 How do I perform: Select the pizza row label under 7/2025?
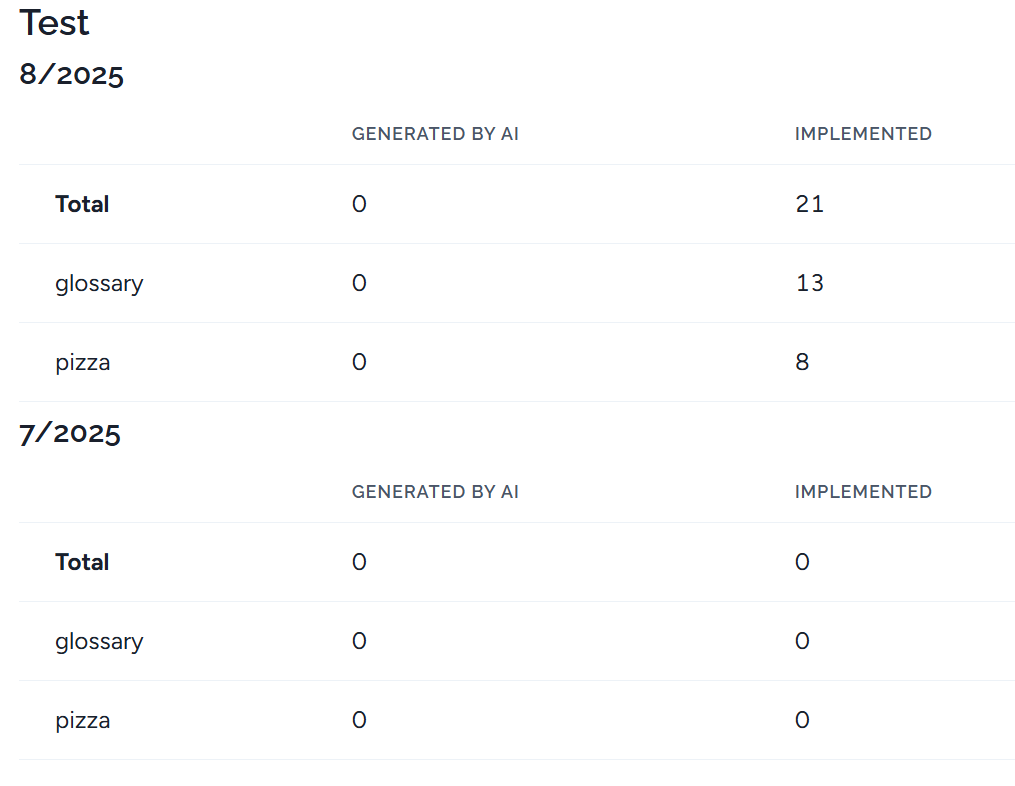pyautogui.click(x=82, y=720)
